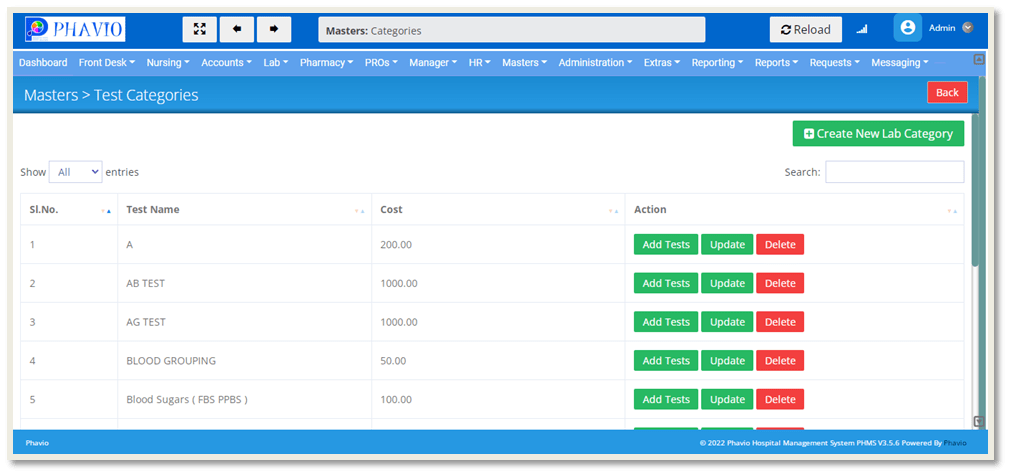Sort by the Action column
Image resolution: width=1009 pixels, height=475 pixels.
point(795,209)
